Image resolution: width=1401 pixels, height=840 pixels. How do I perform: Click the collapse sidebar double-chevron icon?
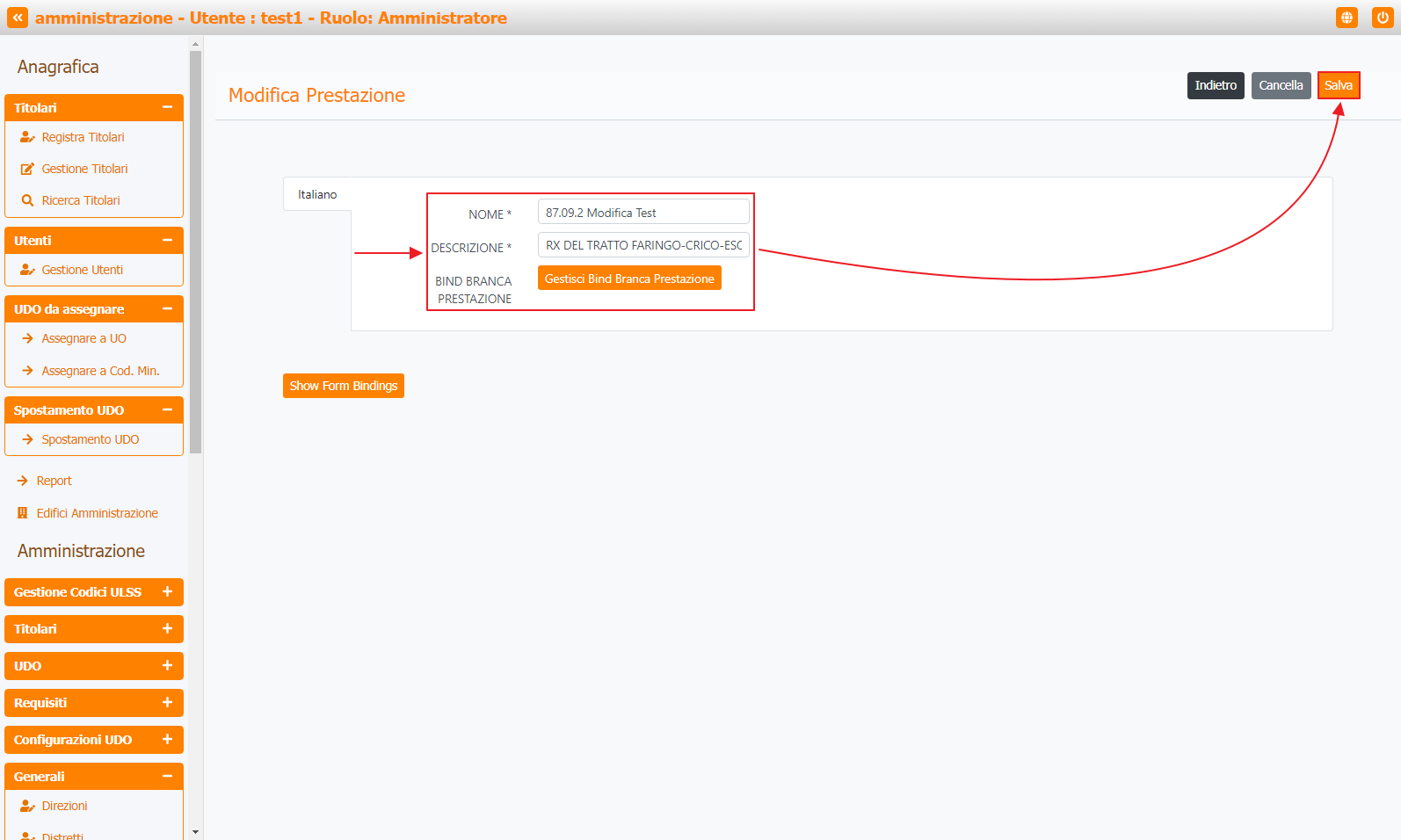[x=18, y=18]
